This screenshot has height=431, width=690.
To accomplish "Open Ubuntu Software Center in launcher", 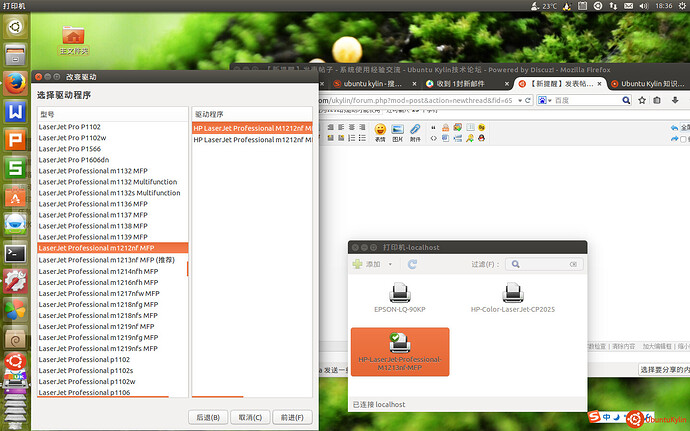I will (x=15, y=197).
